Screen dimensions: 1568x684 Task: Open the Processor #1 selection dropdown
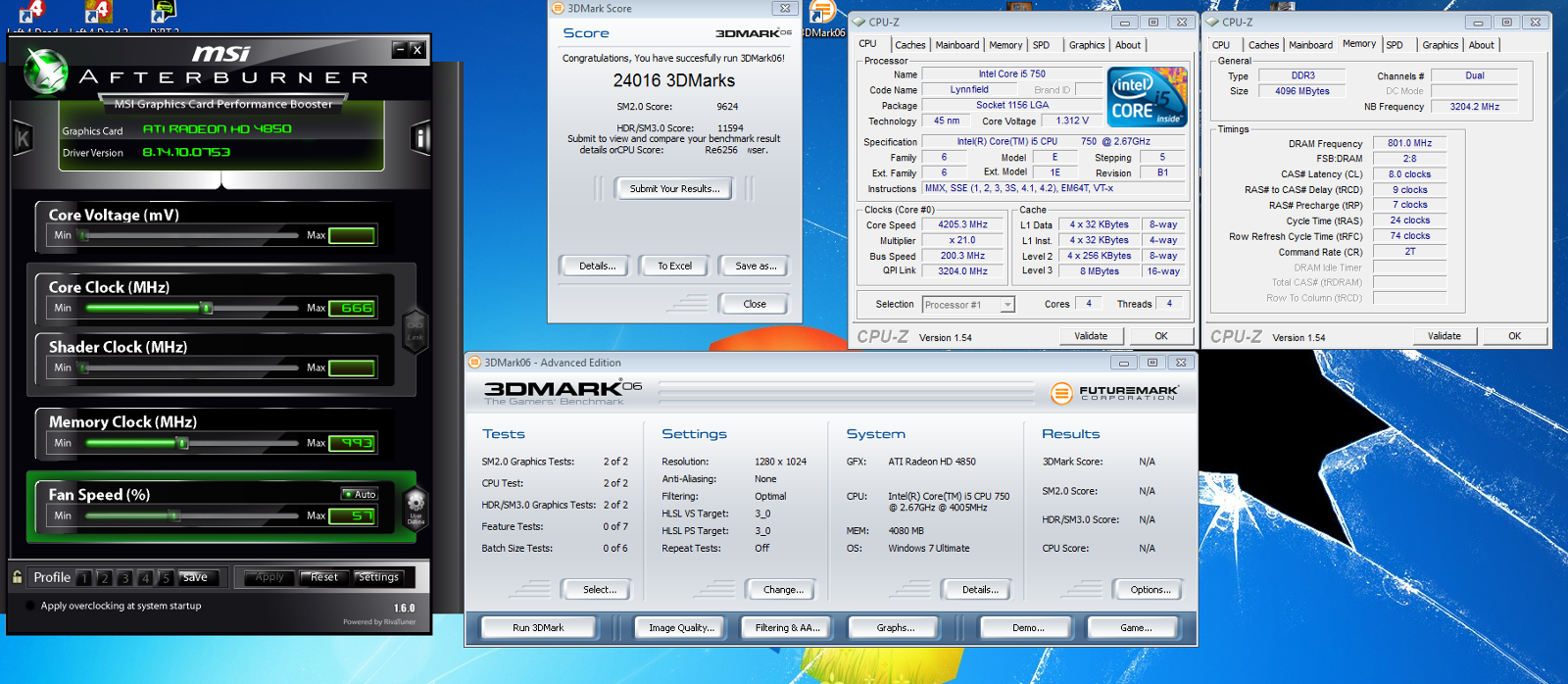click(x=968, y=305)
